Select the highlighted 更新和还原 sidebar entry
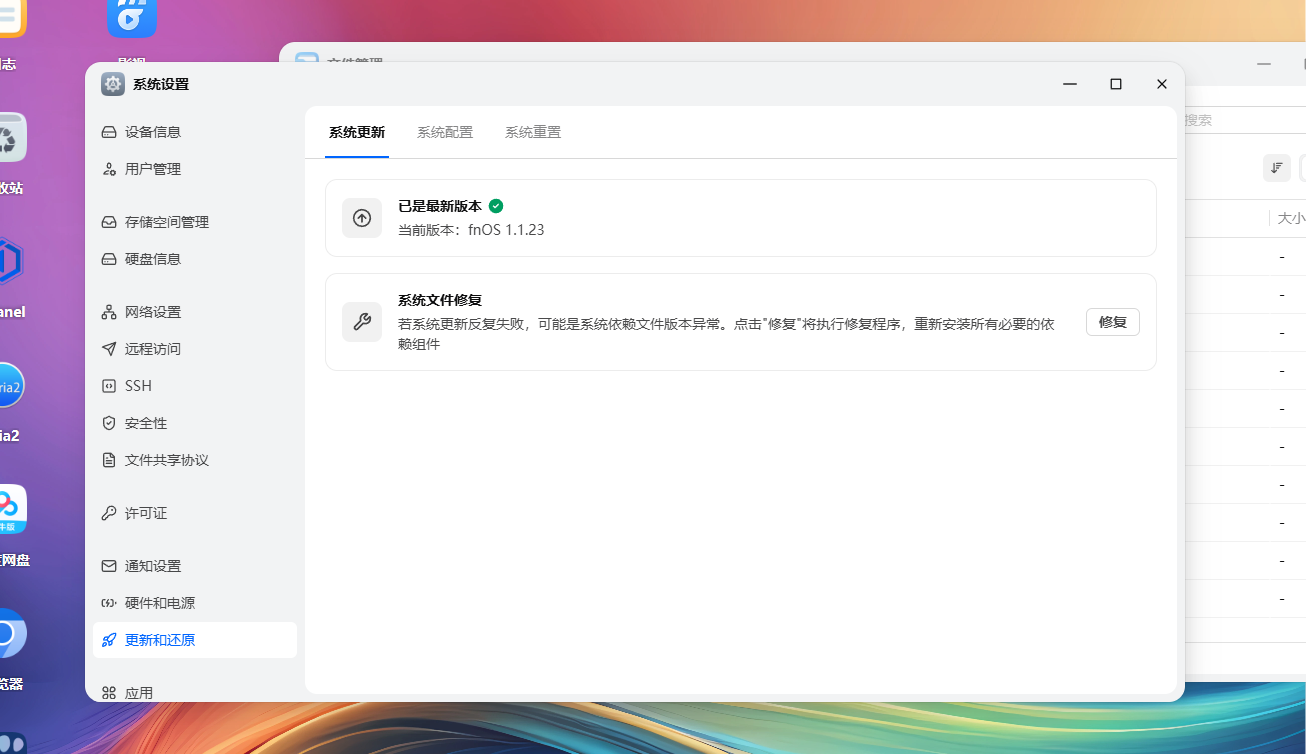The height and width of the screenshot is (754, 1306). [x=195, y=640]
